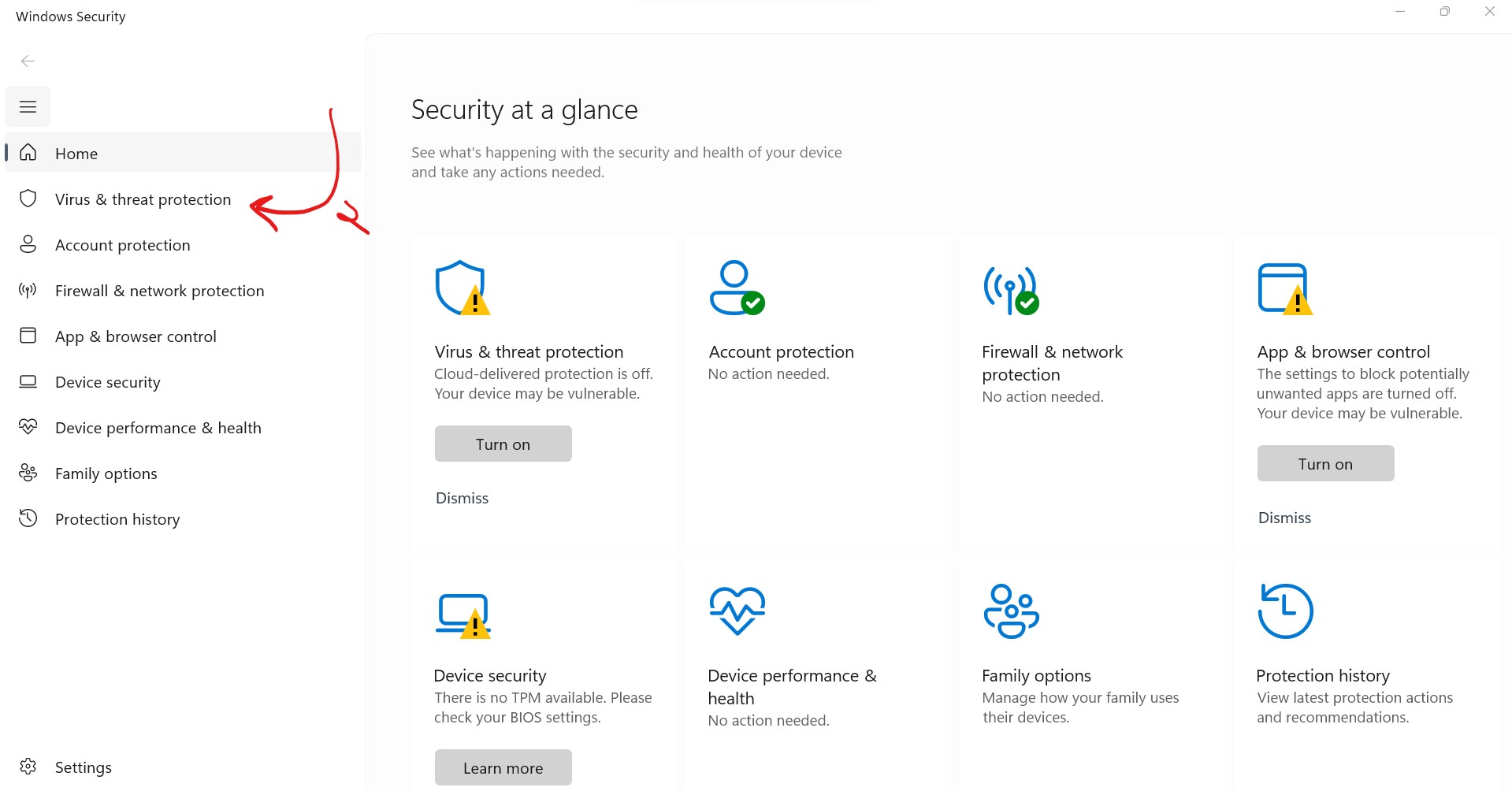Open the Virus & threat protection card title
The image size is (1512, 791).
coord(529,351)
